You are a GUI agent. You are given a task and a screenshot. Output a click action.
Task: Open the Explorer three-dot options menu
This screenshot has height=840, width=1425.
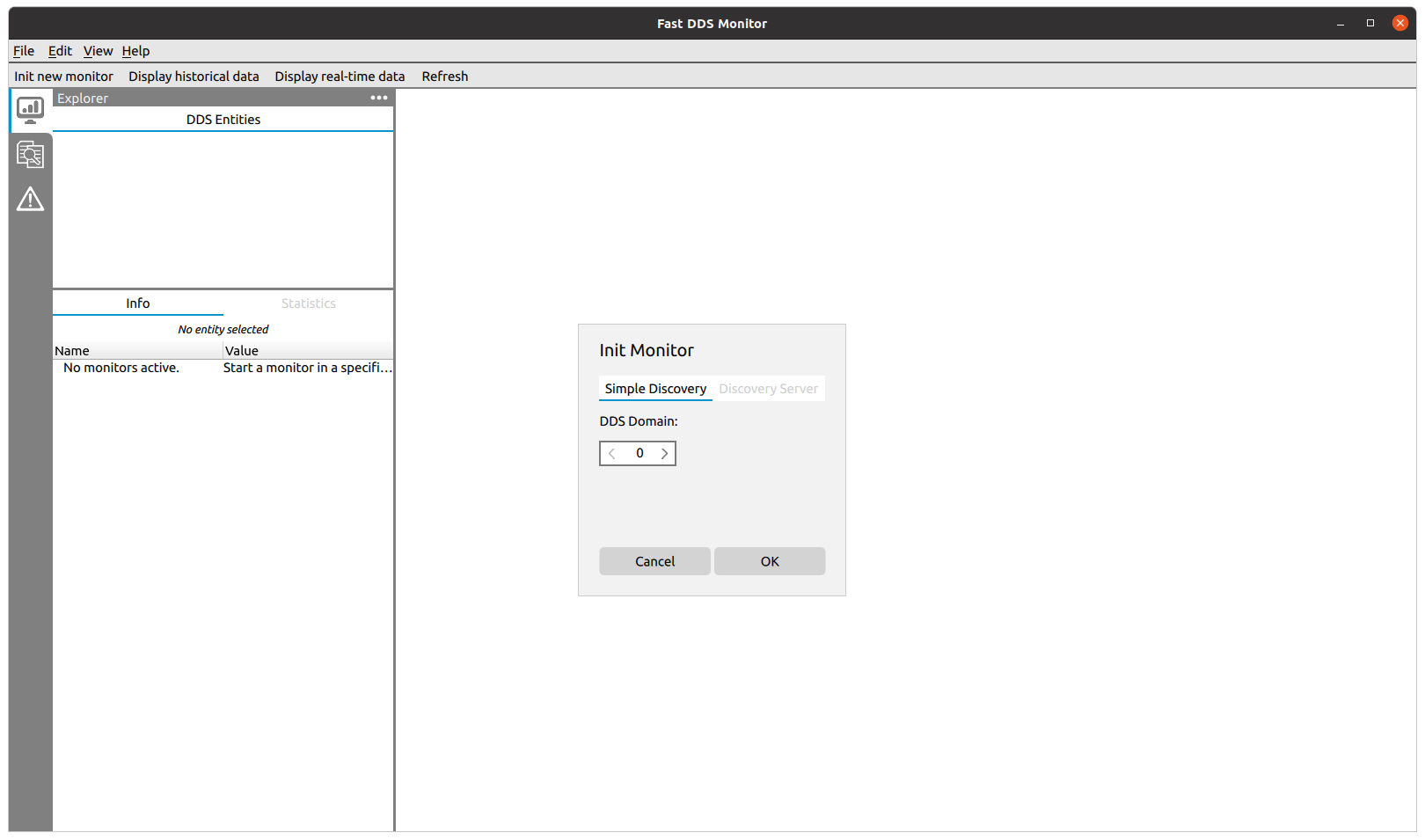[x=379, y=98]
